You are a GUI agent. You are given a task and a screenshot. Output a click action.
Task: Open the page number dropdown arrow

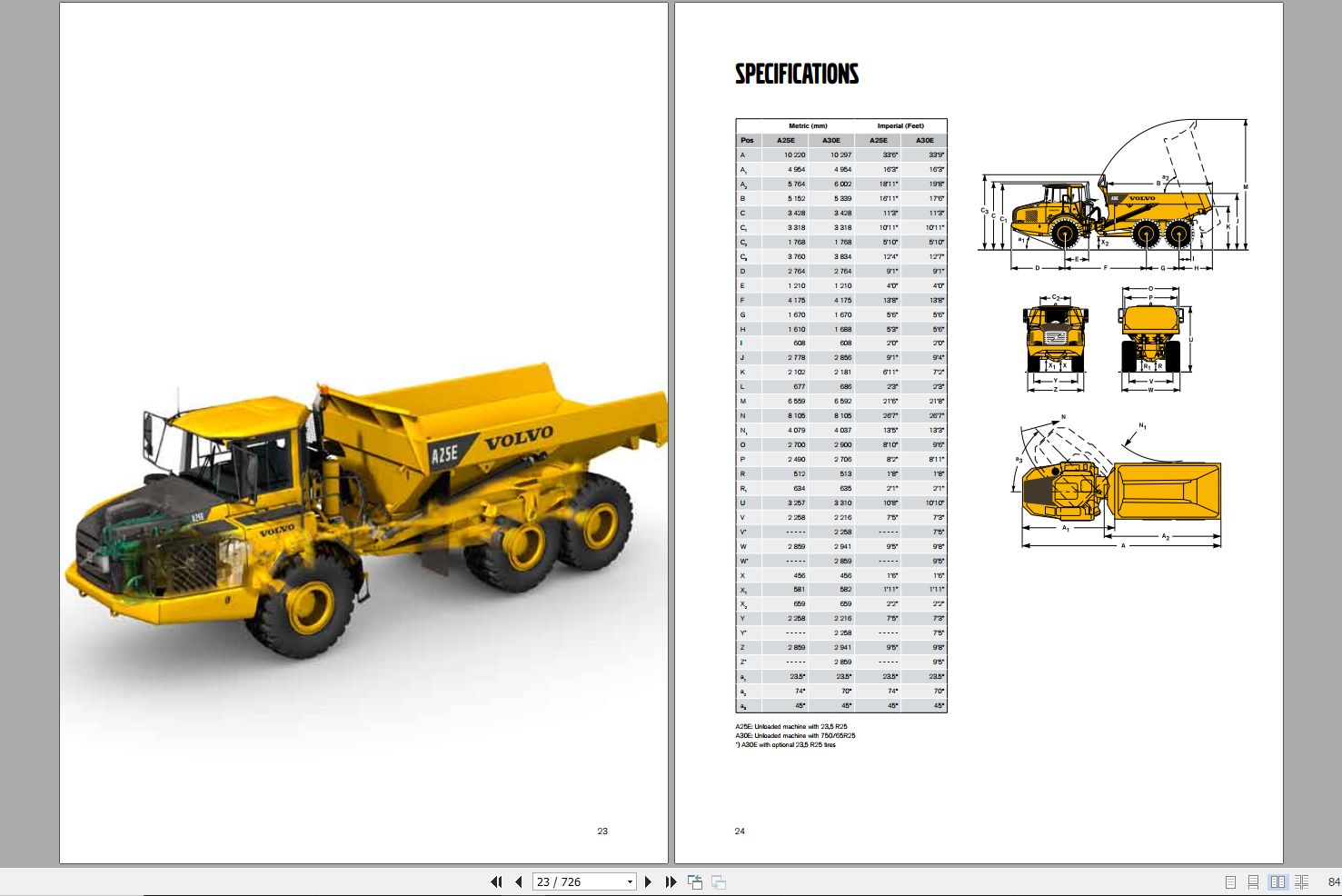[x=630, y=881]
